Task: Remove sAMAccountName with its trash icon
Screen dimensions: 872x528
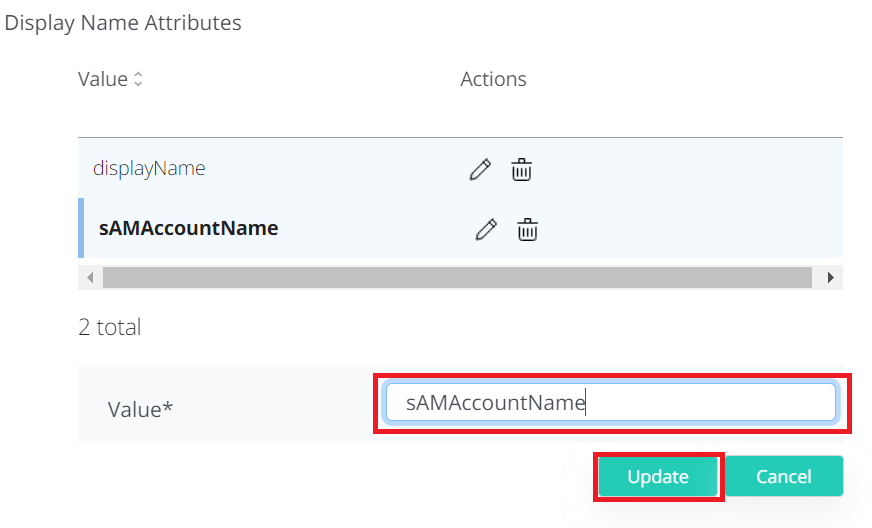Action: tap(527, 230)
